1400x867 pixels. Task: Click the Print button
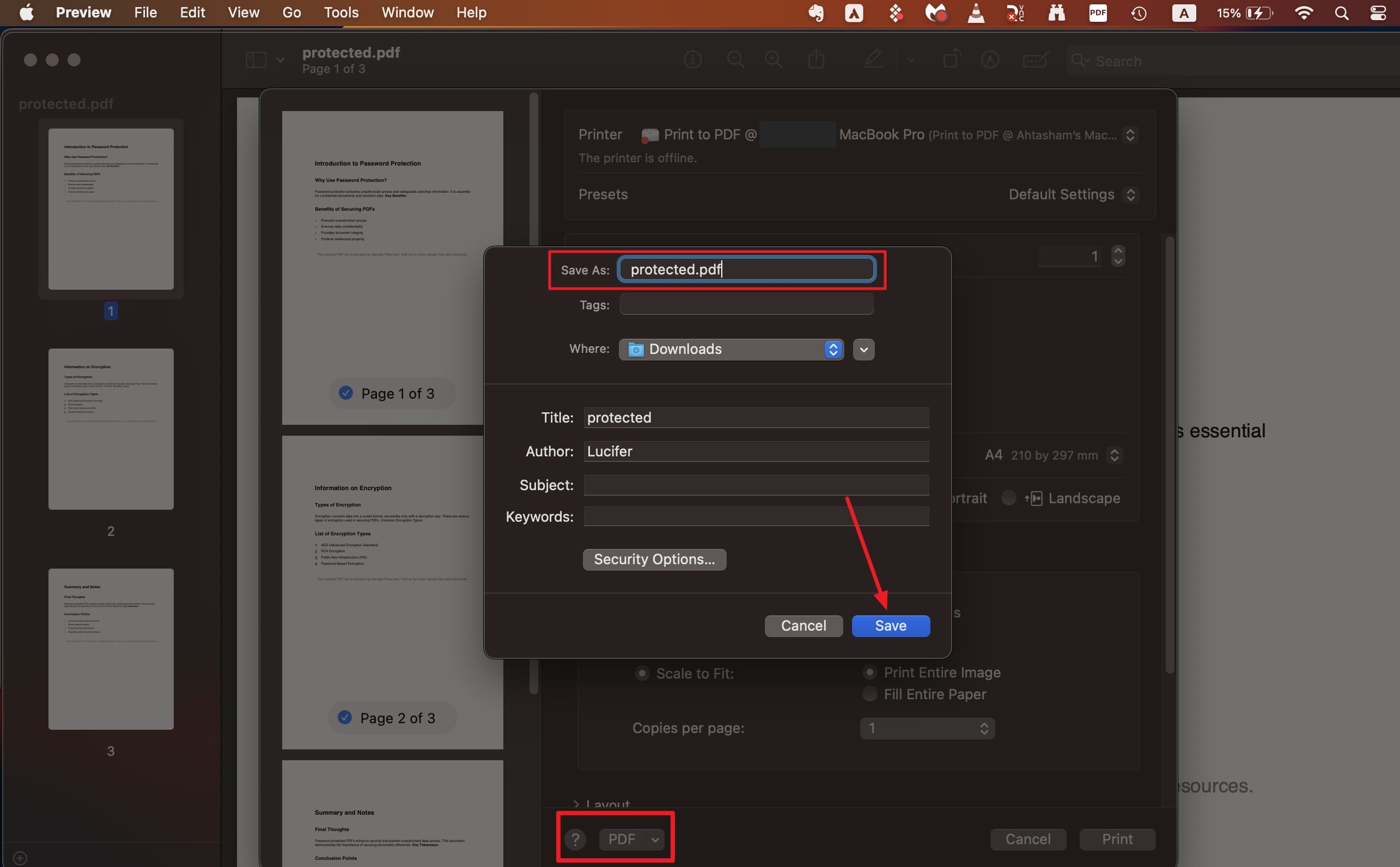tap(1117, 839)
